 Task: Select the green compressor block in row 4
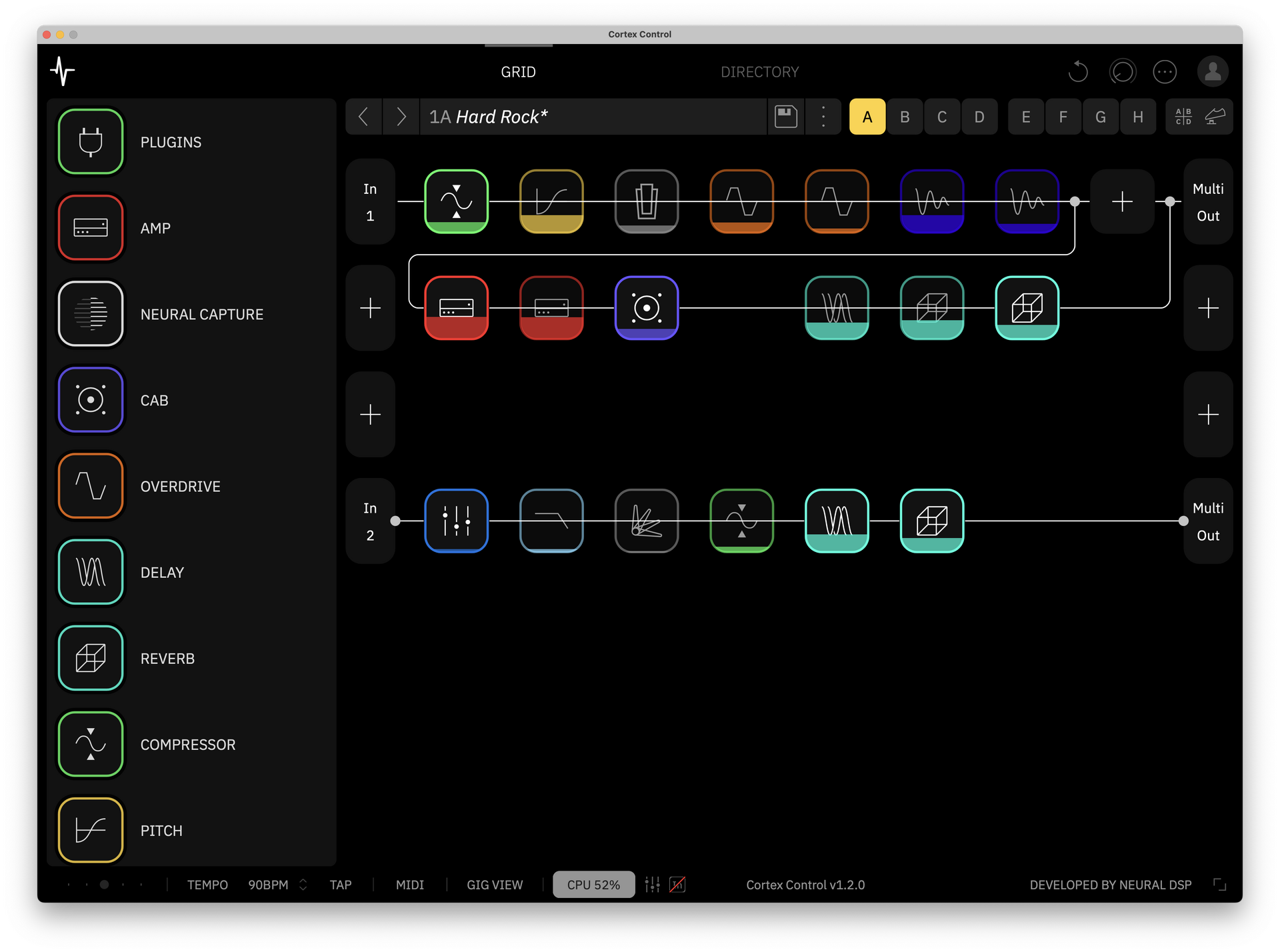click(742, 521)
